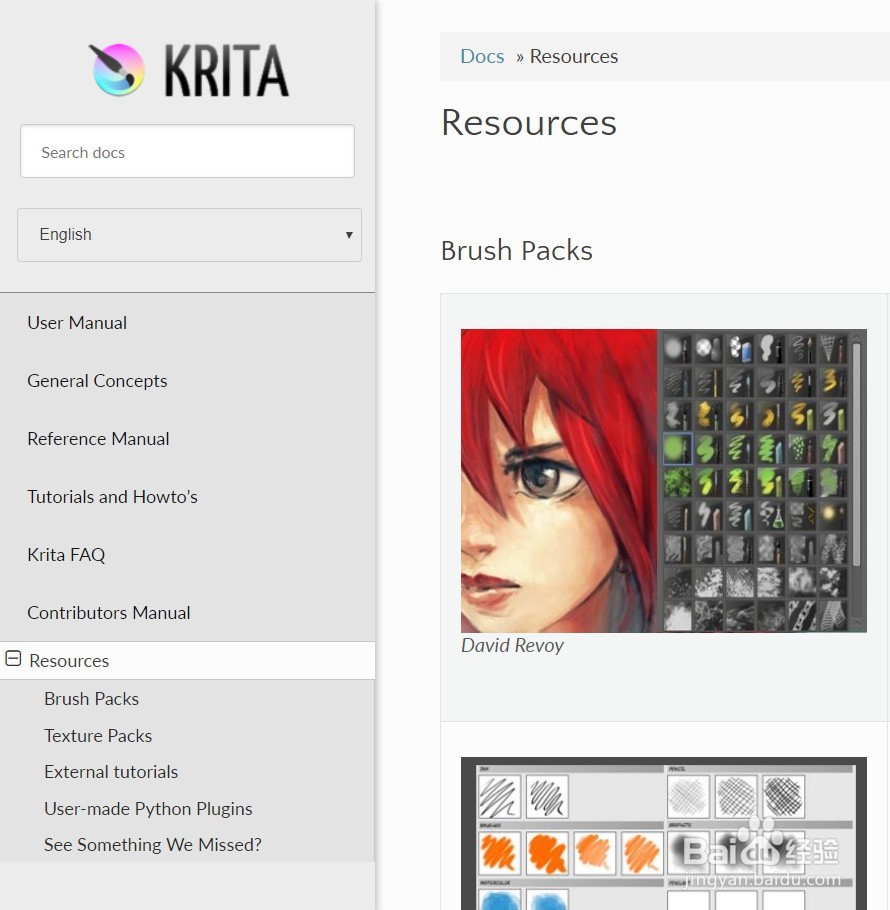The image size is (890, 910).
Task: Open the User Manual section
Action: pyautogui.click(x=77, y=323)
